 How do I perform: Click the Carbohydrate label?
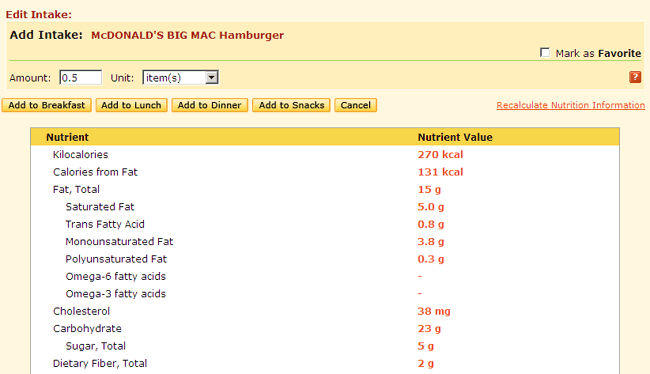87,329
